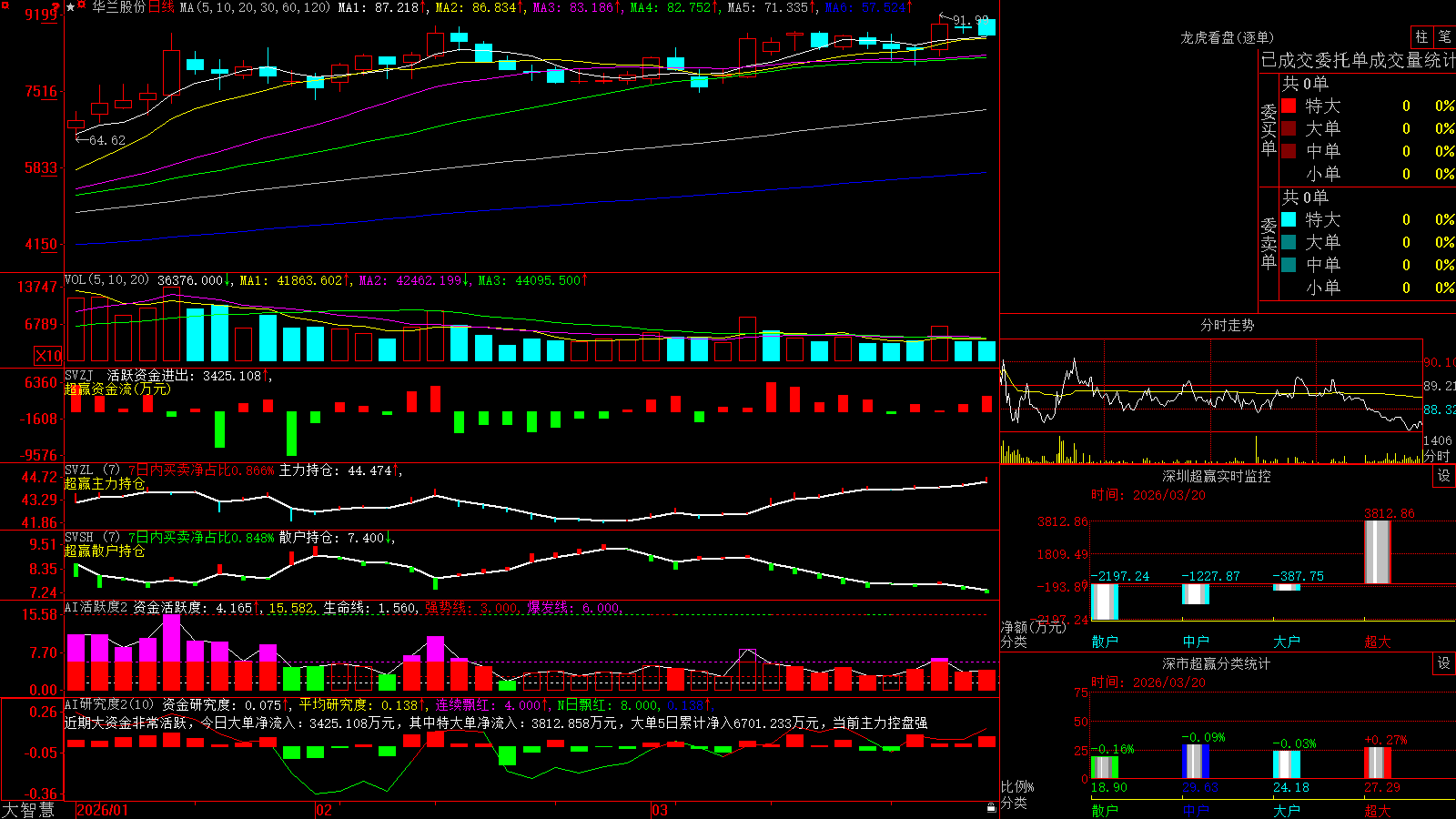Click the SVZL (7) indicator name
The height and width of the screenshot is (819, 1456).
pos(92,470)
